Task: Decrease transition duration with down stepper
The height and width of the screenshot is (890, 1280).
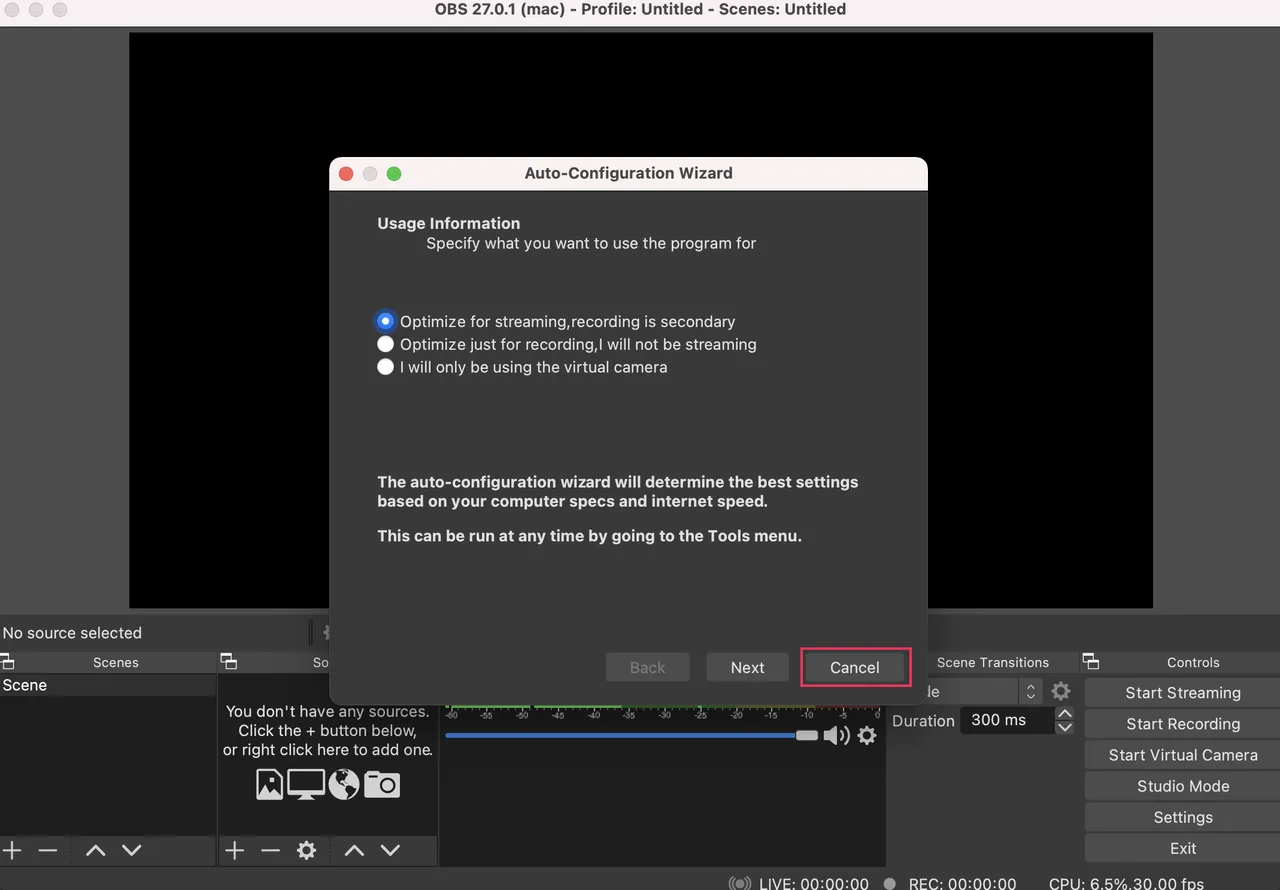Action: tap(1065, 727)
